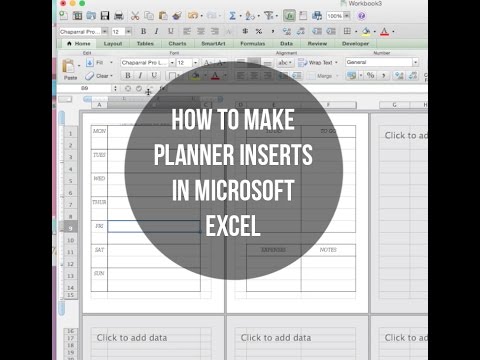Click the Filter funnel icon
Viewport: 480px width, 360px height.
(268, 15)
